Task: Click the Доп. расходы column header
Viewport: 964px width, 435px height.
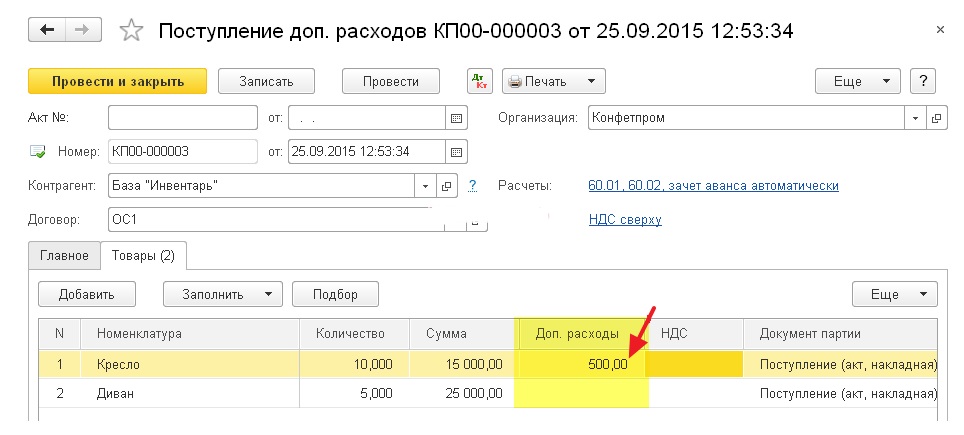Action: tap(582, 334)
